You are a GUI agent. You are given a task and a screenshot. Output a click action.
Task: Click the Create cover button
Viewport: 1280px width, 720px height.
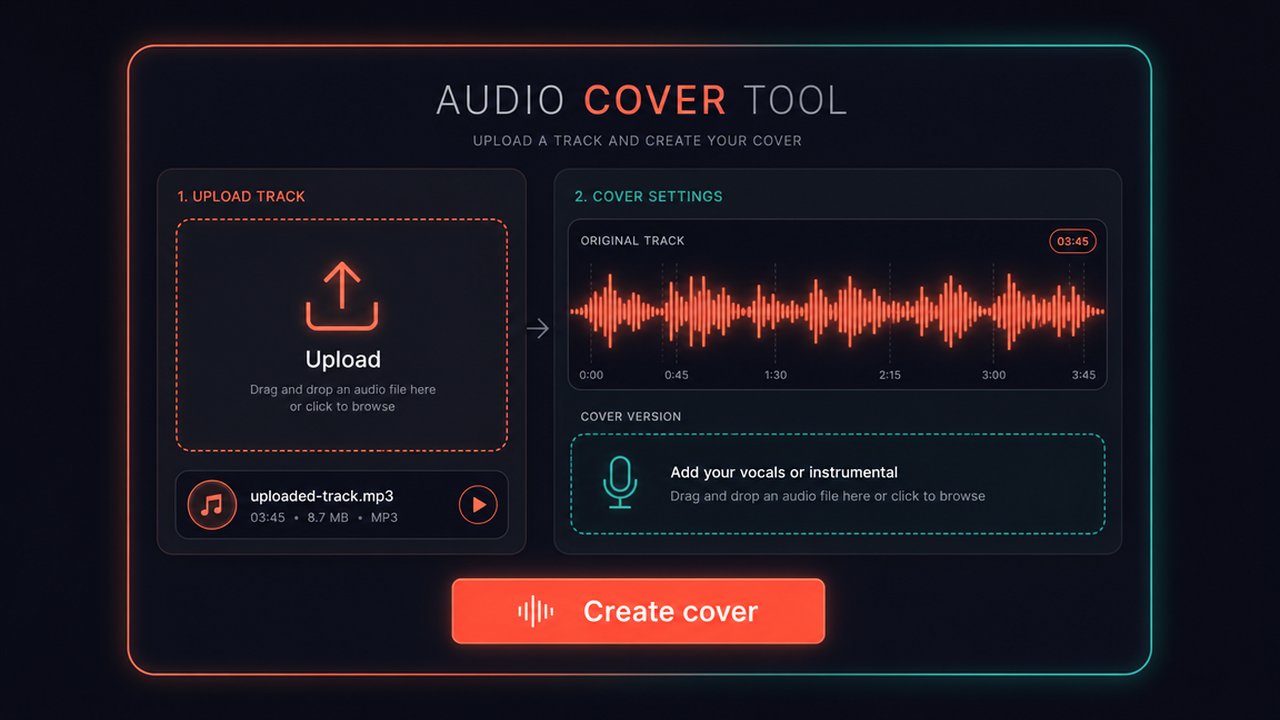tap(638, 611)
